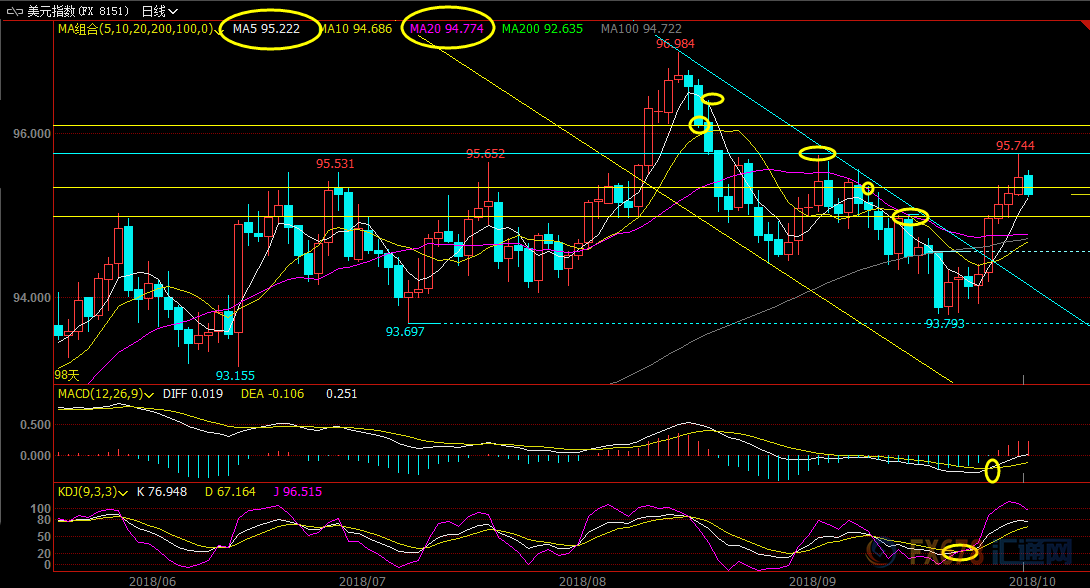Expand the KDJ(9,3,3) indicator dropdown
The width and height of the screenshot is (1090, 588).
(x=124, y=493)
